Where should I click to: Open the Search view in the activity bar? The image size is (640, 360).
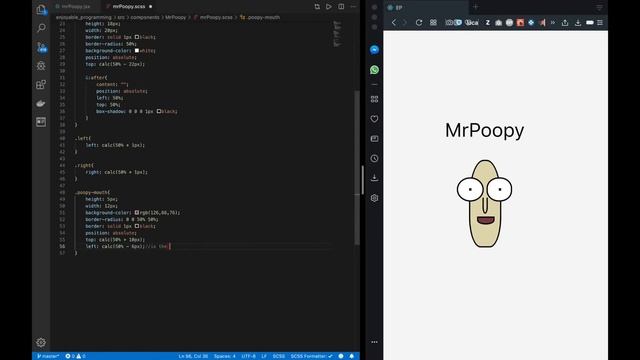(x=41, y=28)
